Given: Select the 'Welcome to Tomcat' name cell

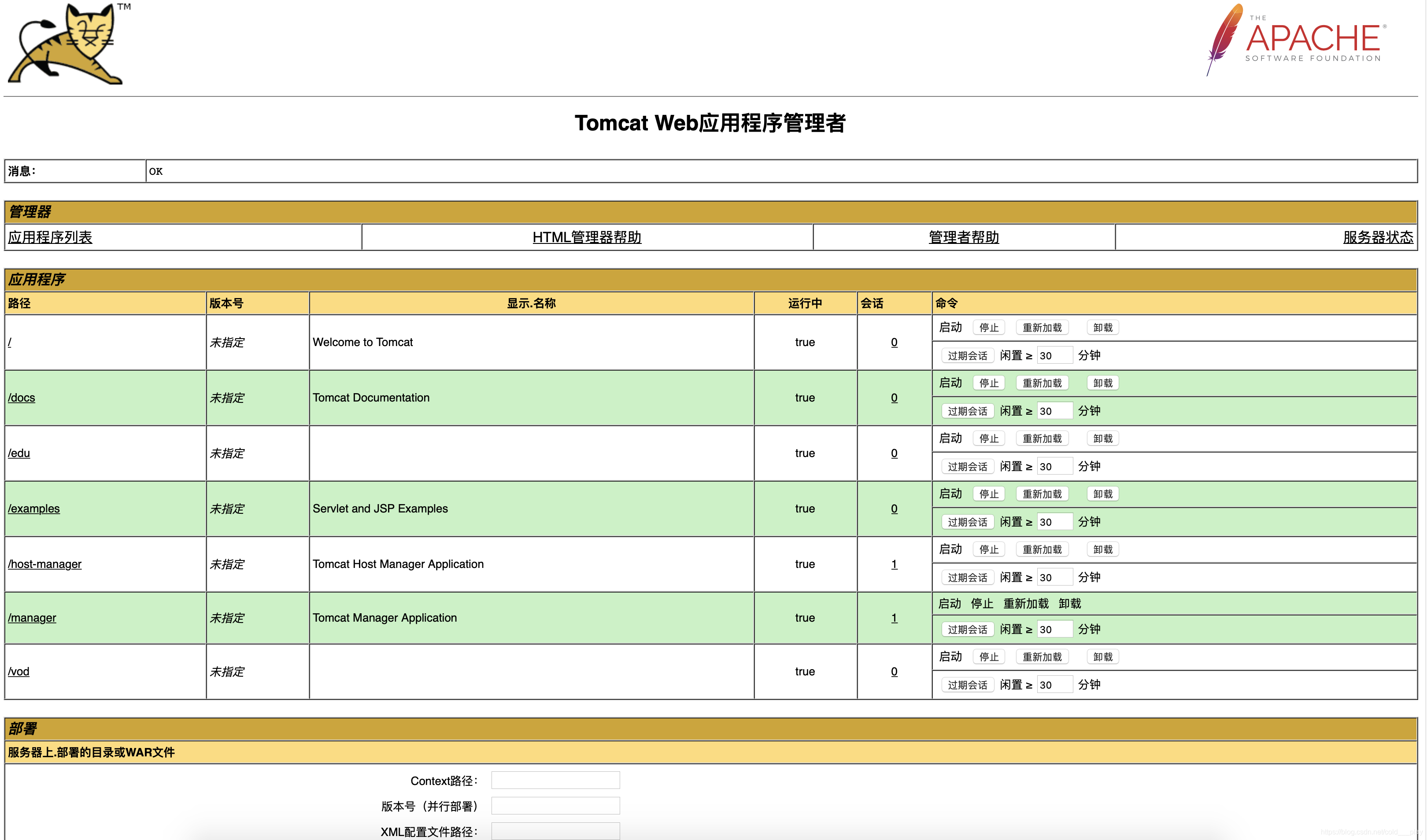Looking at the screenshot, I should point(532,342).
